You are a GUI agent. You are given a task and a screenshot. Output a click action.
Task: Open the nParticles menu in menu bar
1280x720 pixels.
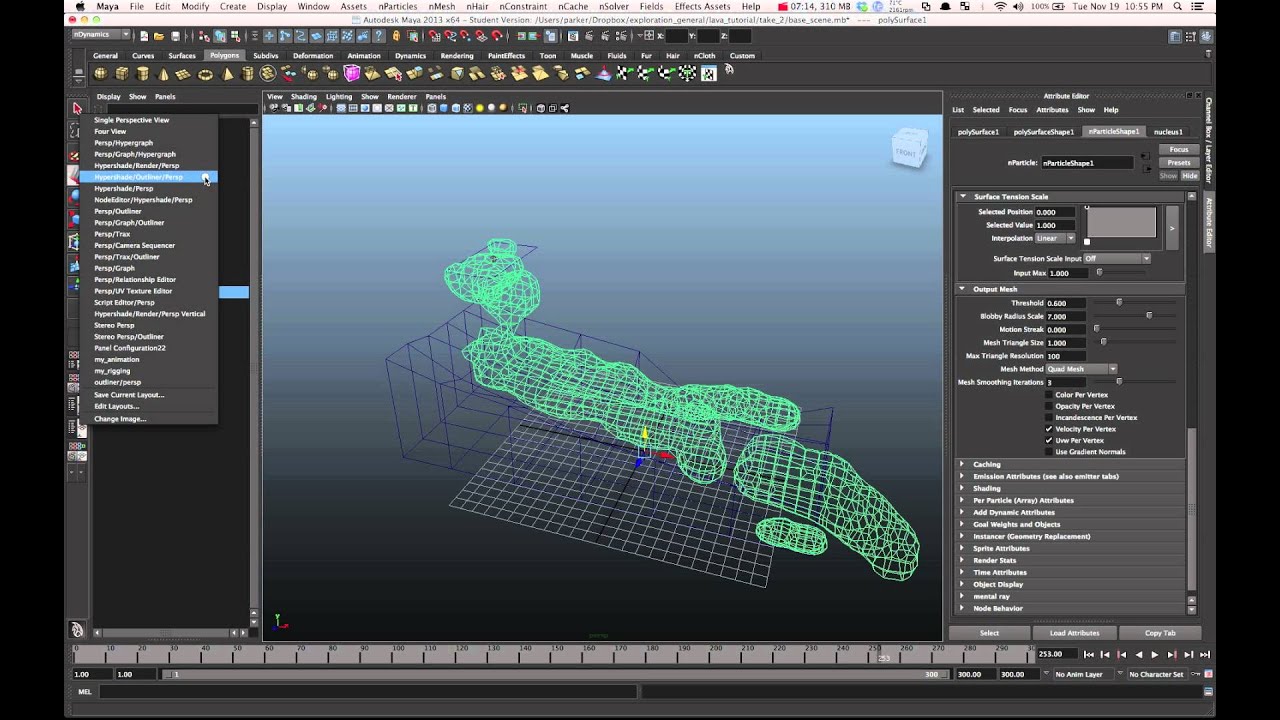pos(397,6)
